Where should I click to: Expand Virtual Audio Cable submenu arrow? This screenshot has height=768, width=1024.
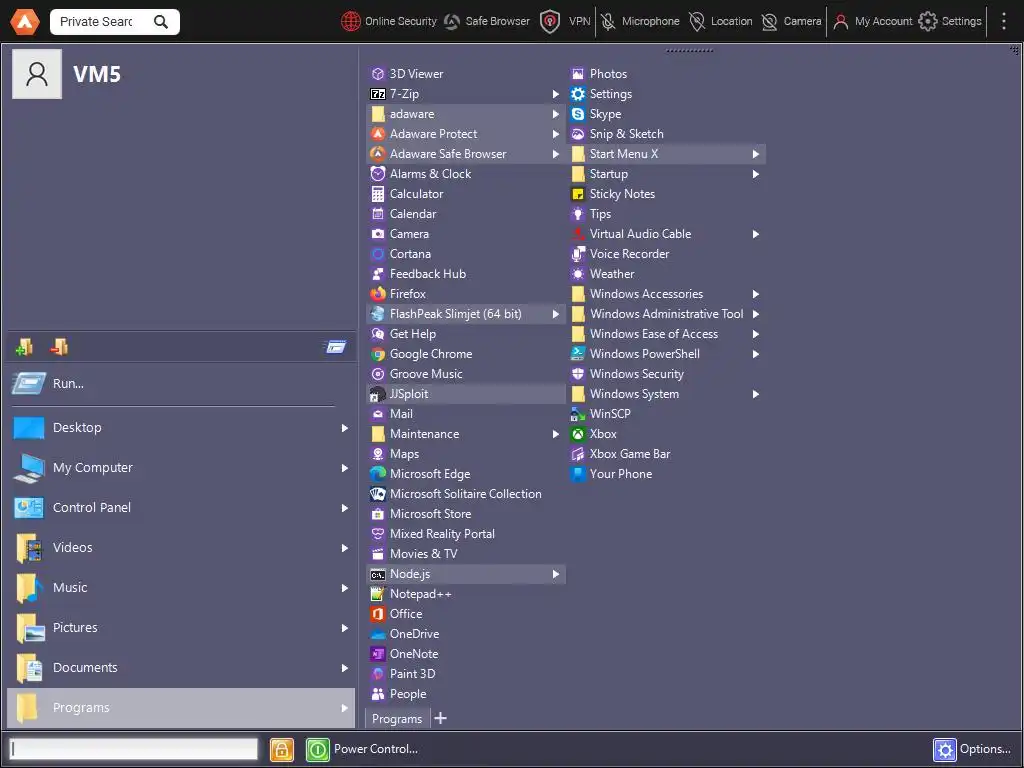click(x=756, y=234)
